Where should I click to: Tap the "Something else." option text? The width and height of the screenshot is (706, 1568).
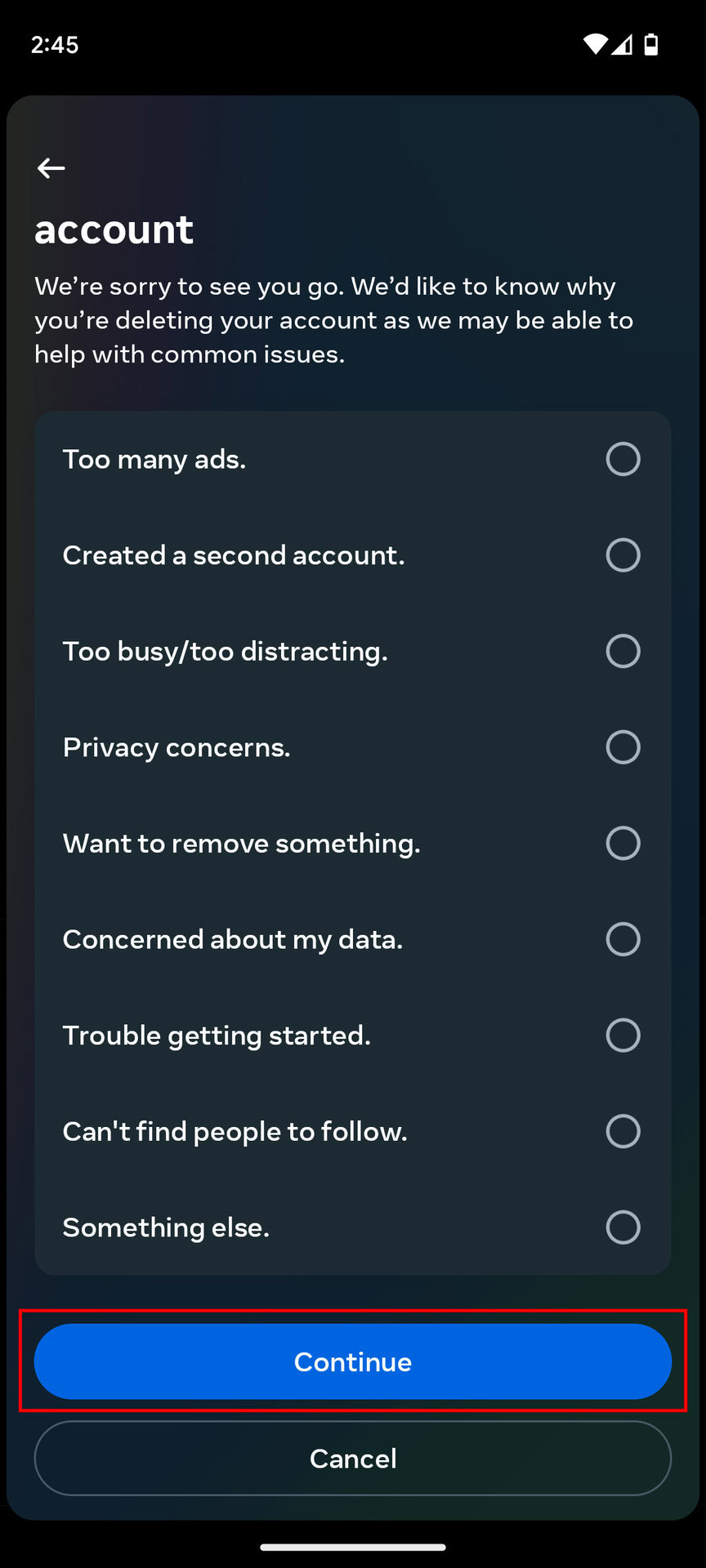point(166,1227)
